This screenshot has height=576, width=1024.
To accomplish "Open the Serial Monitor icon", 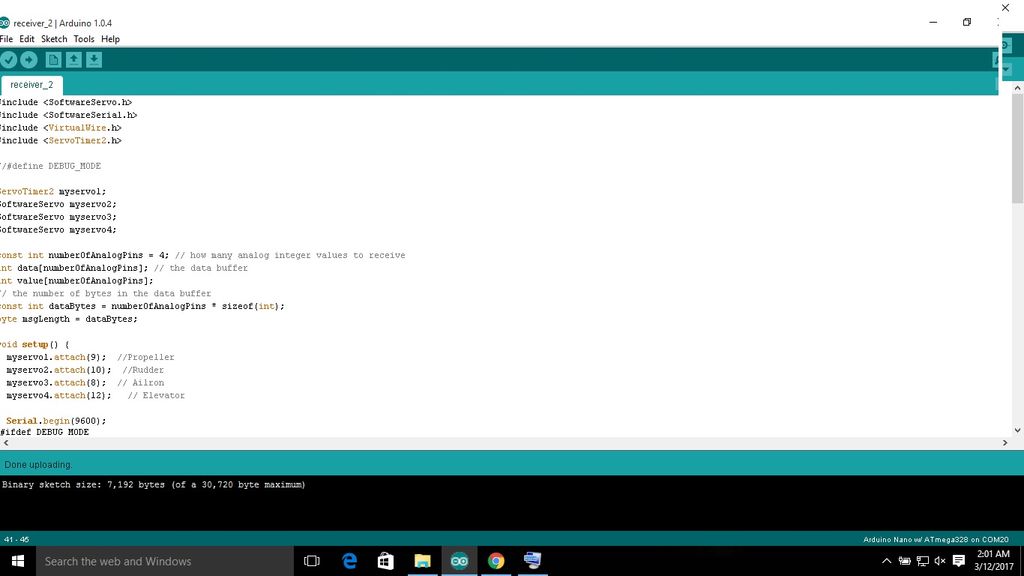I will tap(1005, 46).
